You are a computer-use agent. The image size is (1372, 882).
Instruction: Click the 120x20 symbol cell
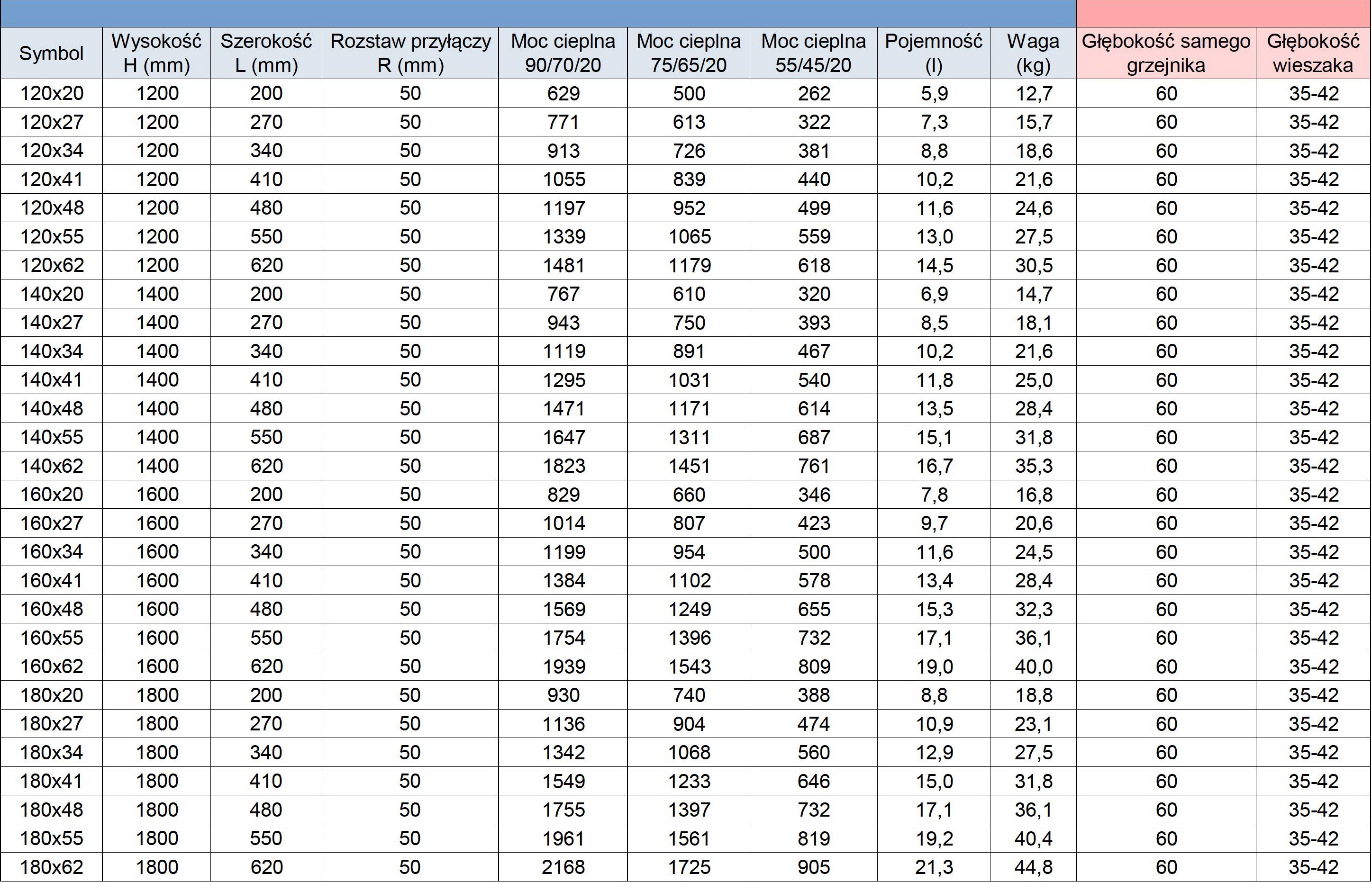tap(52, 93)
